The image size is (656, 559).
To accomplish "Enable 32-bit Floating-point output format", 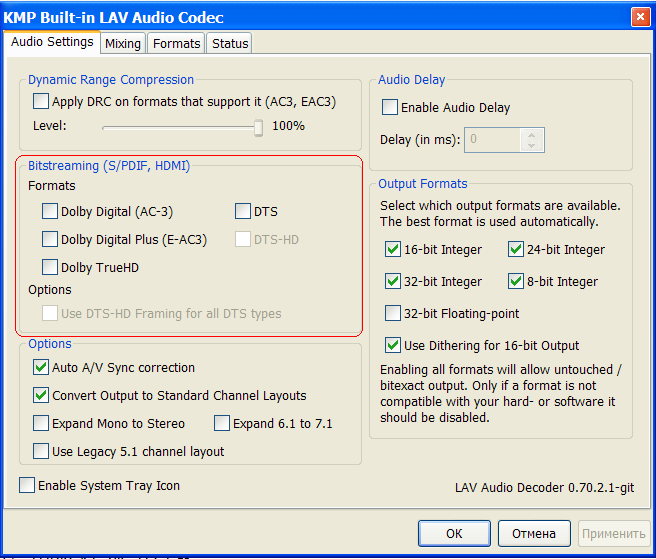I will click(393, 313).
